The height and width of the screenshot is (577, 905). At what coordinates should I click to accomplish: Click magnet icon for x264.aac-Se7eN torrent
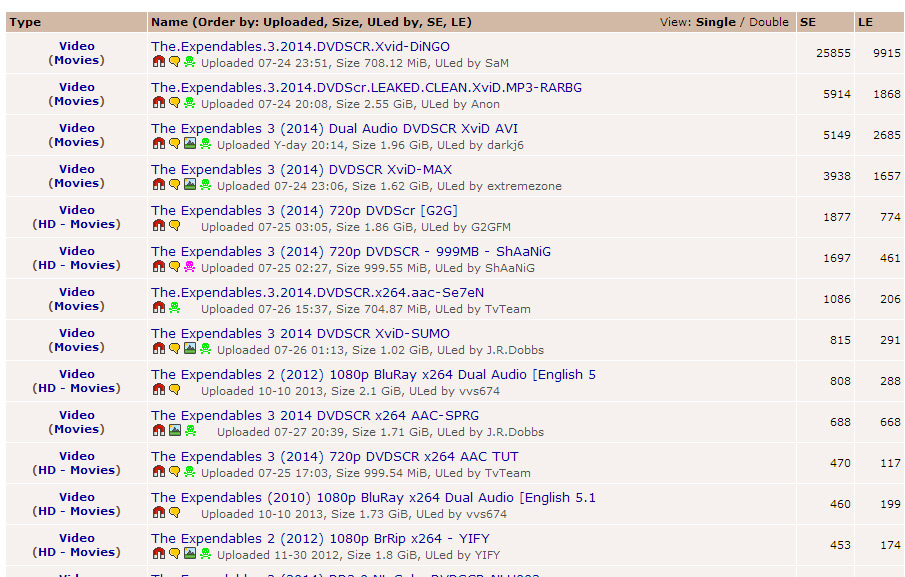coord(159,308)
